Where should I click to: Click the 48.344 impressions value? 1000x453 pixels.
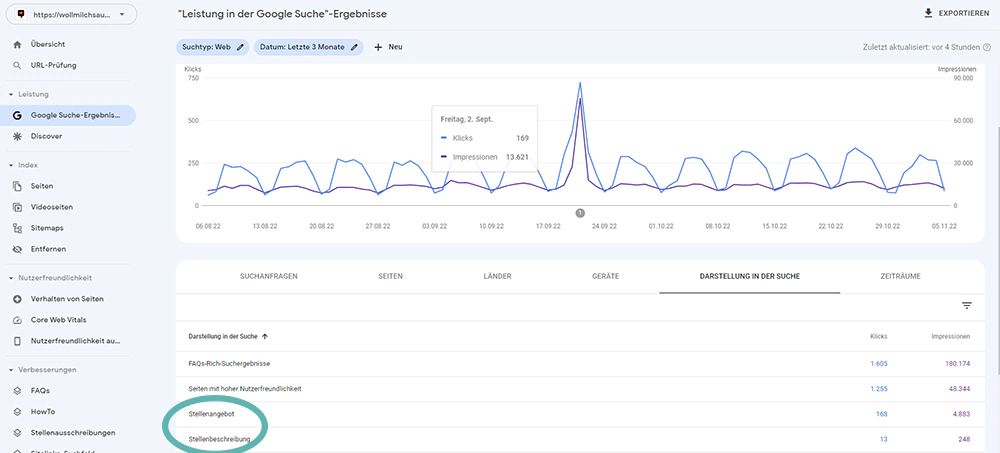click(x=960, y=389)
